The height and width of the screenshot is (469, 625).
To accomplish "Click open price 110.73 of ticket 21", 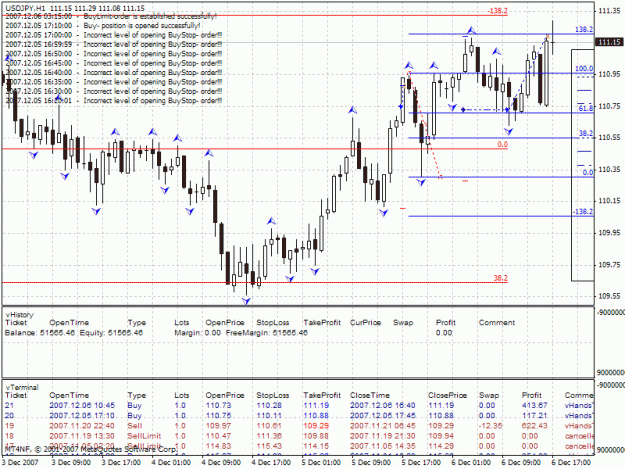I will pyautogui.click(x=218, y=405).
